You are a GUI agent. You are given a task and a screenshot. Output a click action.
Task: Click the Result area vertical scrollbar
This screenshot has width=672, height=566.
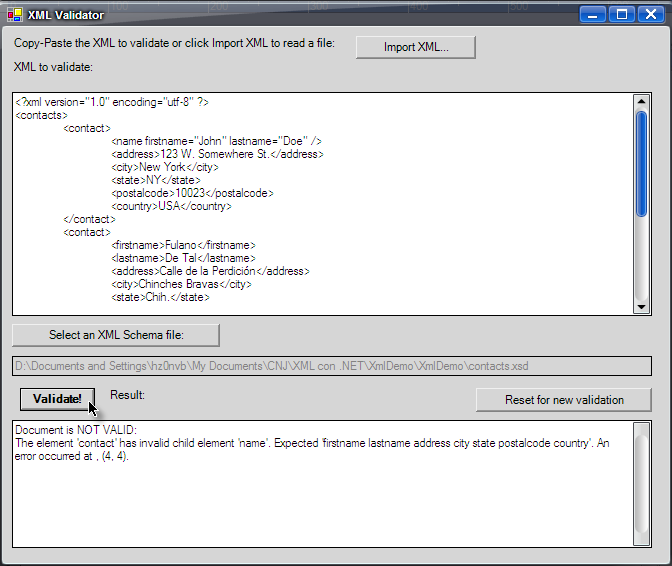642,484
